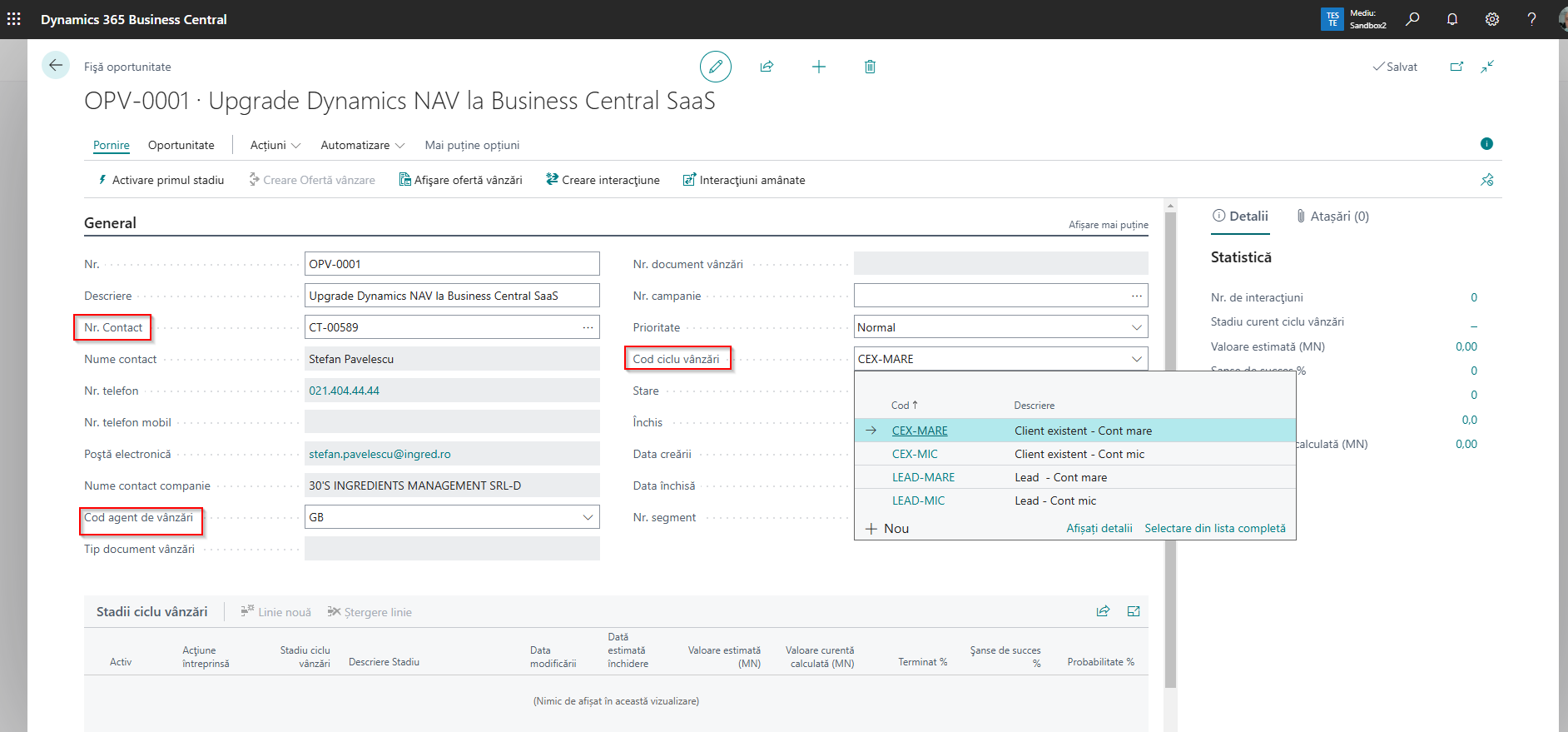Select the LEAD-MIC code
The image size is (1568, 732).
point(918,500)
